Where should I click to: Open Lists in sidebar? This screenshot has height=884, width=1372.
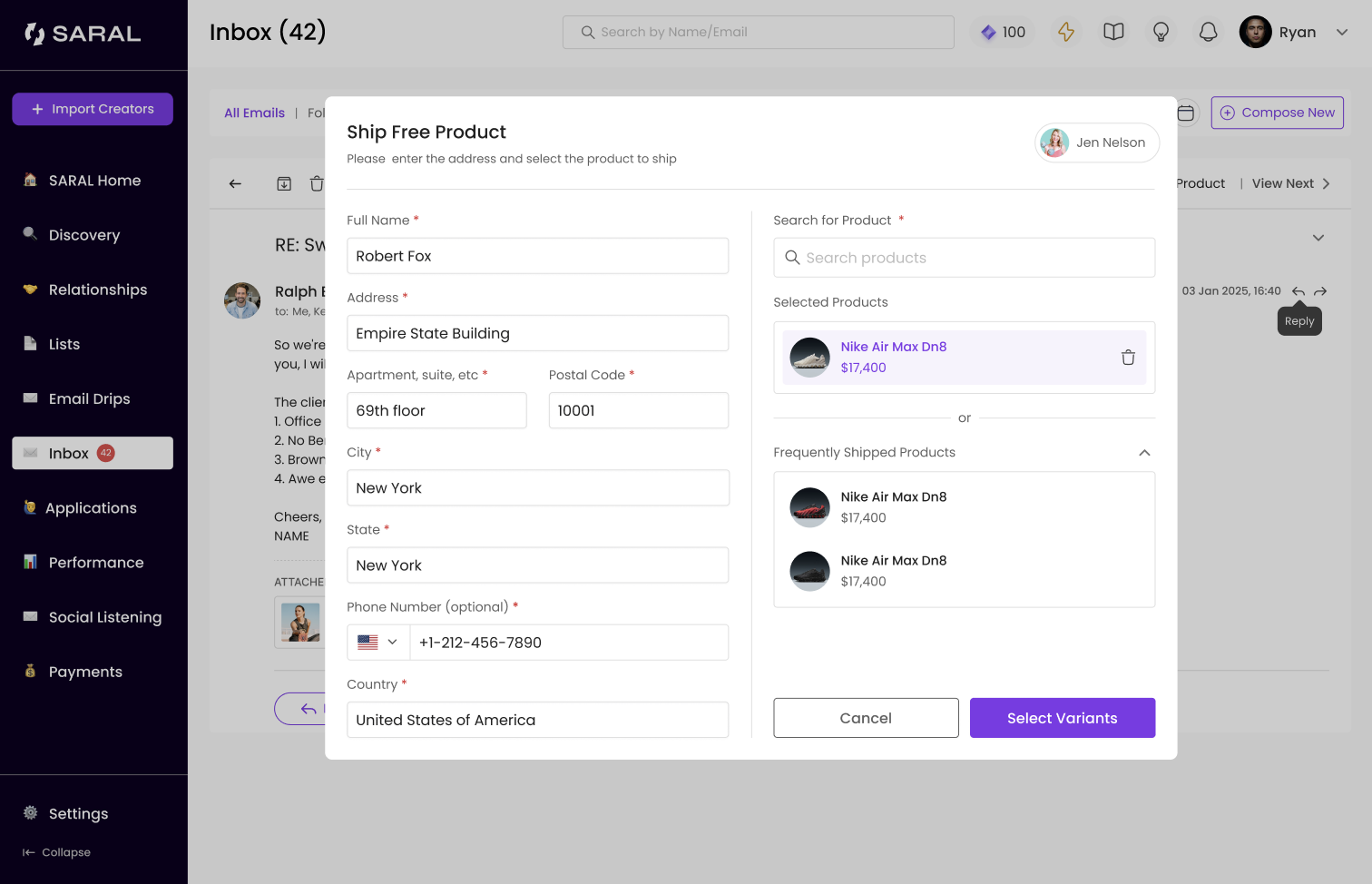(x=93, y=344)
